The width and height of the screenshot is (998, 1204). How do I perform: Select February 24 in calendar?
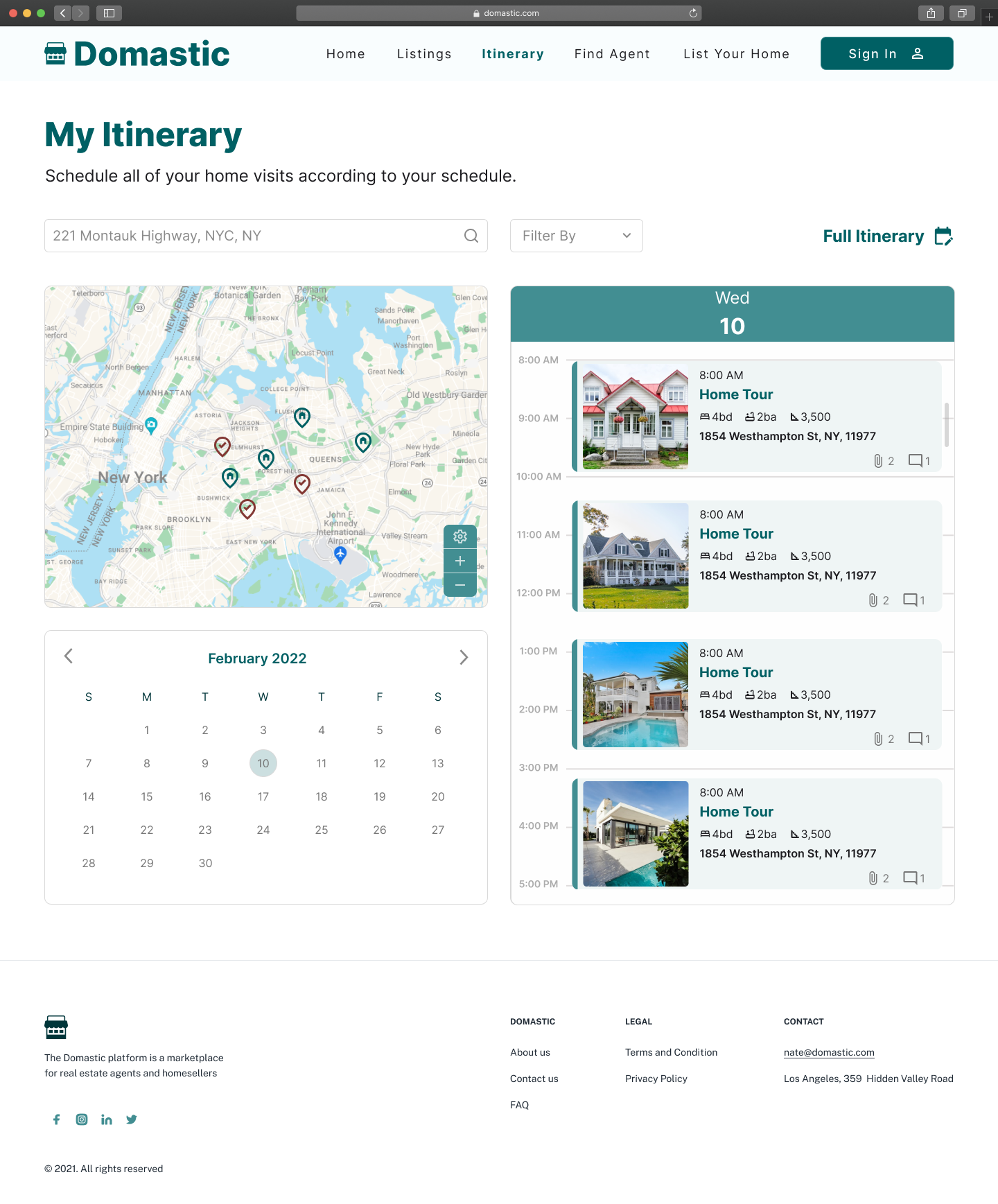pyautogui.click(x=263, y=830)
